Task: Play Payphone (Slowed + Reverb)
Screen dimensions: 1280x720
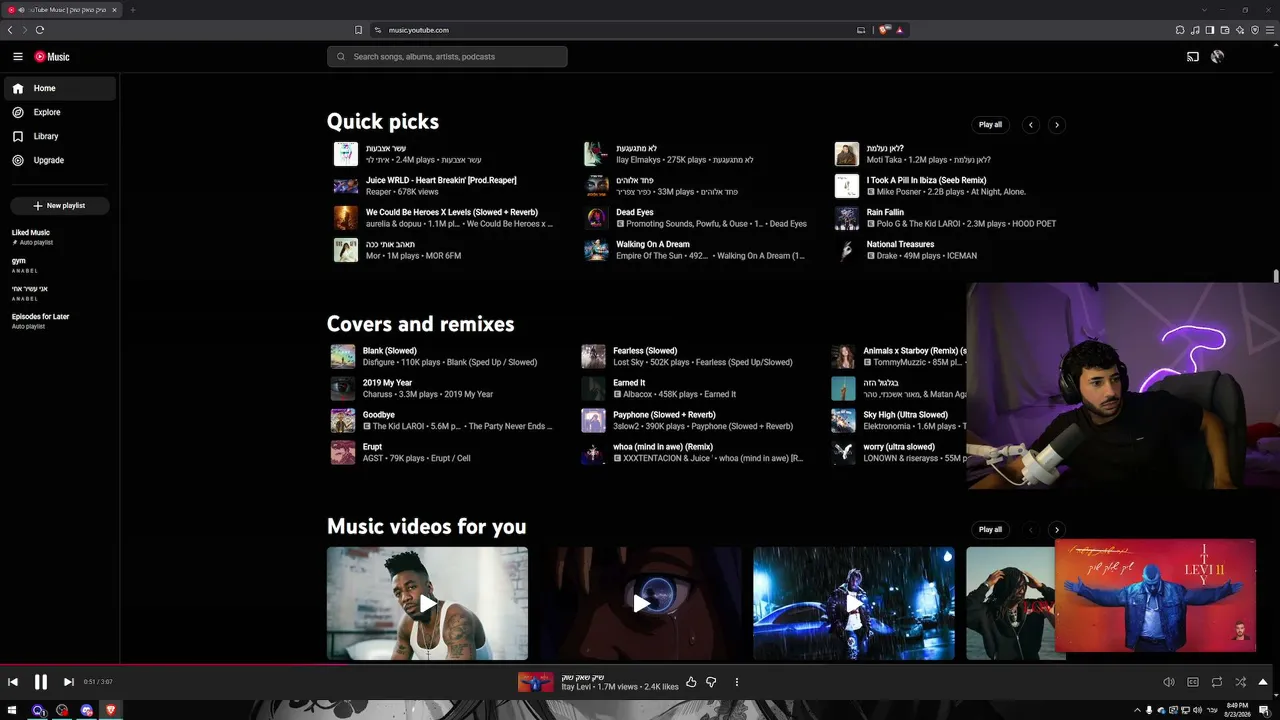Action: 665,415
